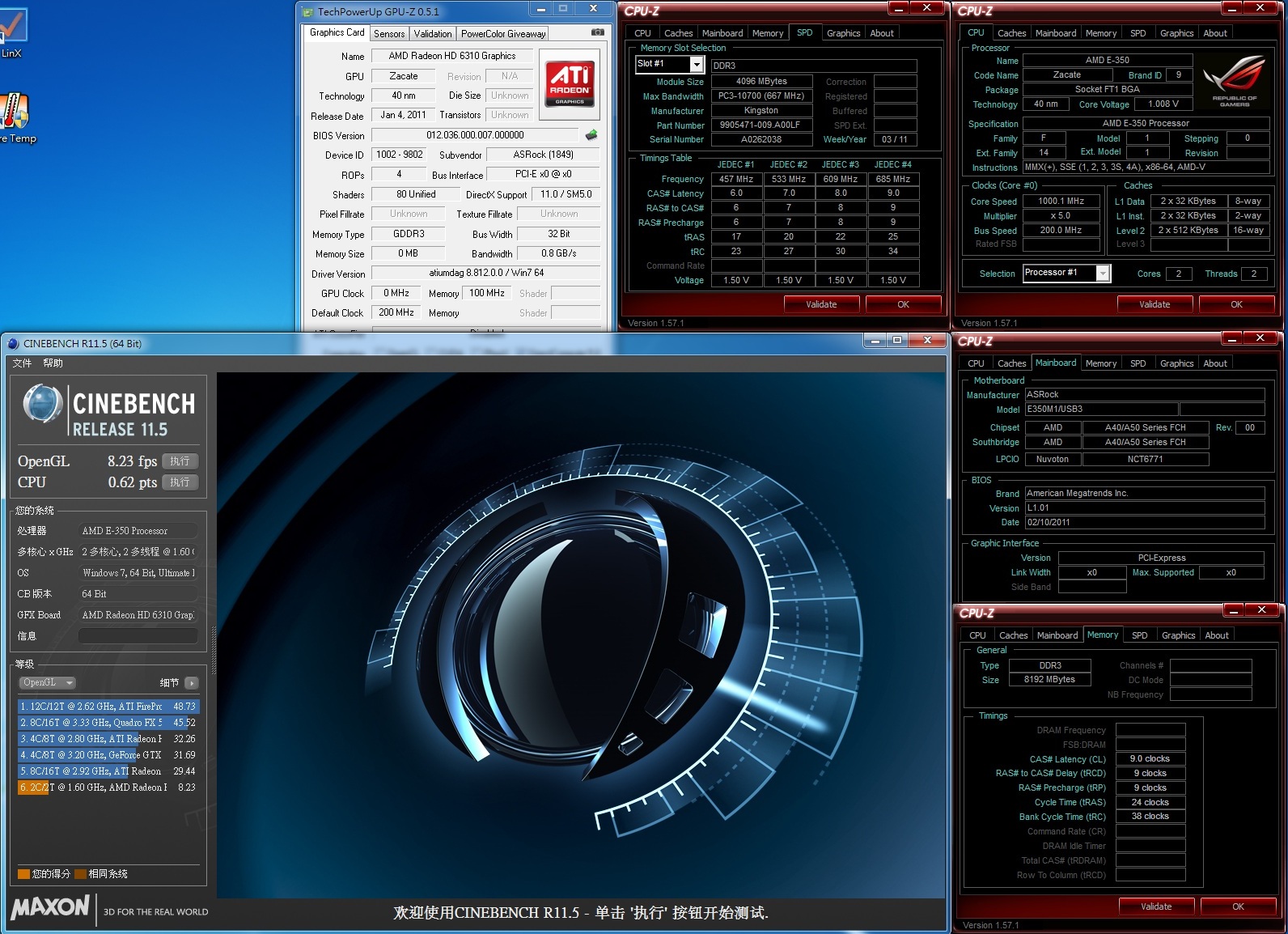Click the Core Speed 1000.1 MHz value
Viewport: 1288px width, 934px height.
[x=1061, y=202]
